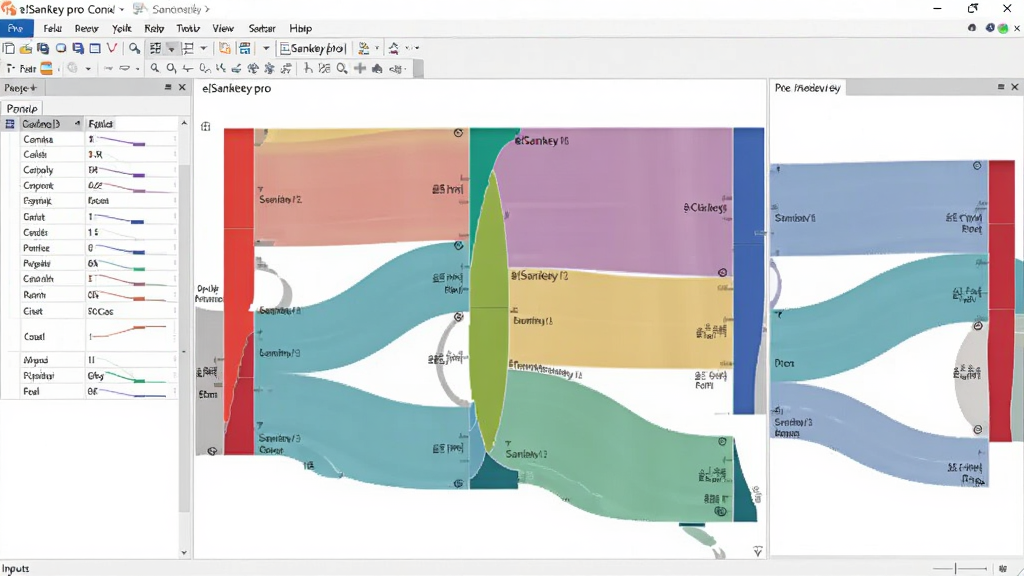Open the dropdown beside the people palette icon

(377, 48)
